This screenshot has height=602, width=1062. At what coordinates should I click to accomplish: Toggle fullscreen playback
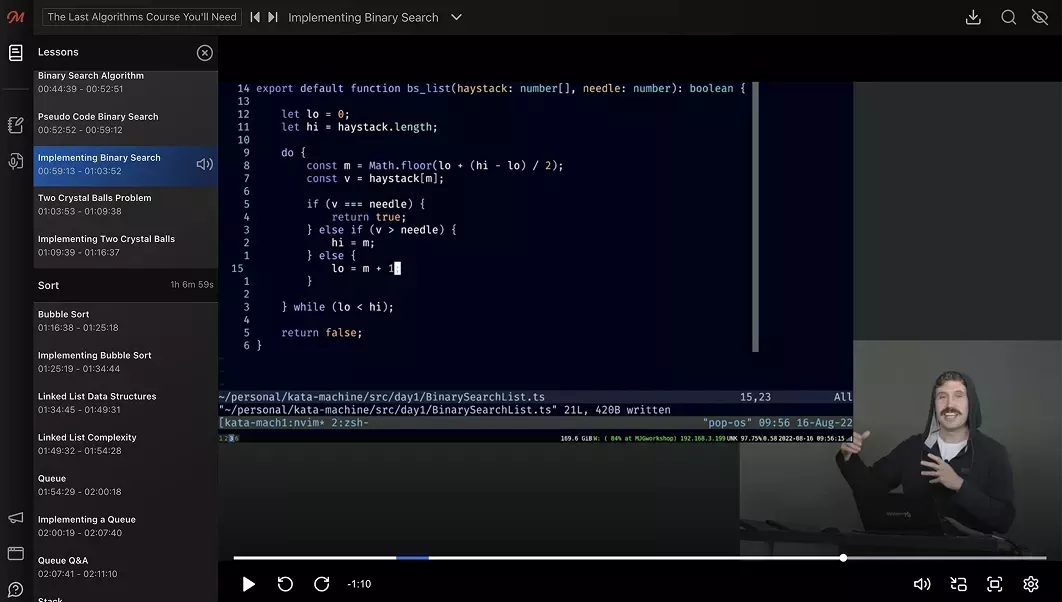pos(994,583)
